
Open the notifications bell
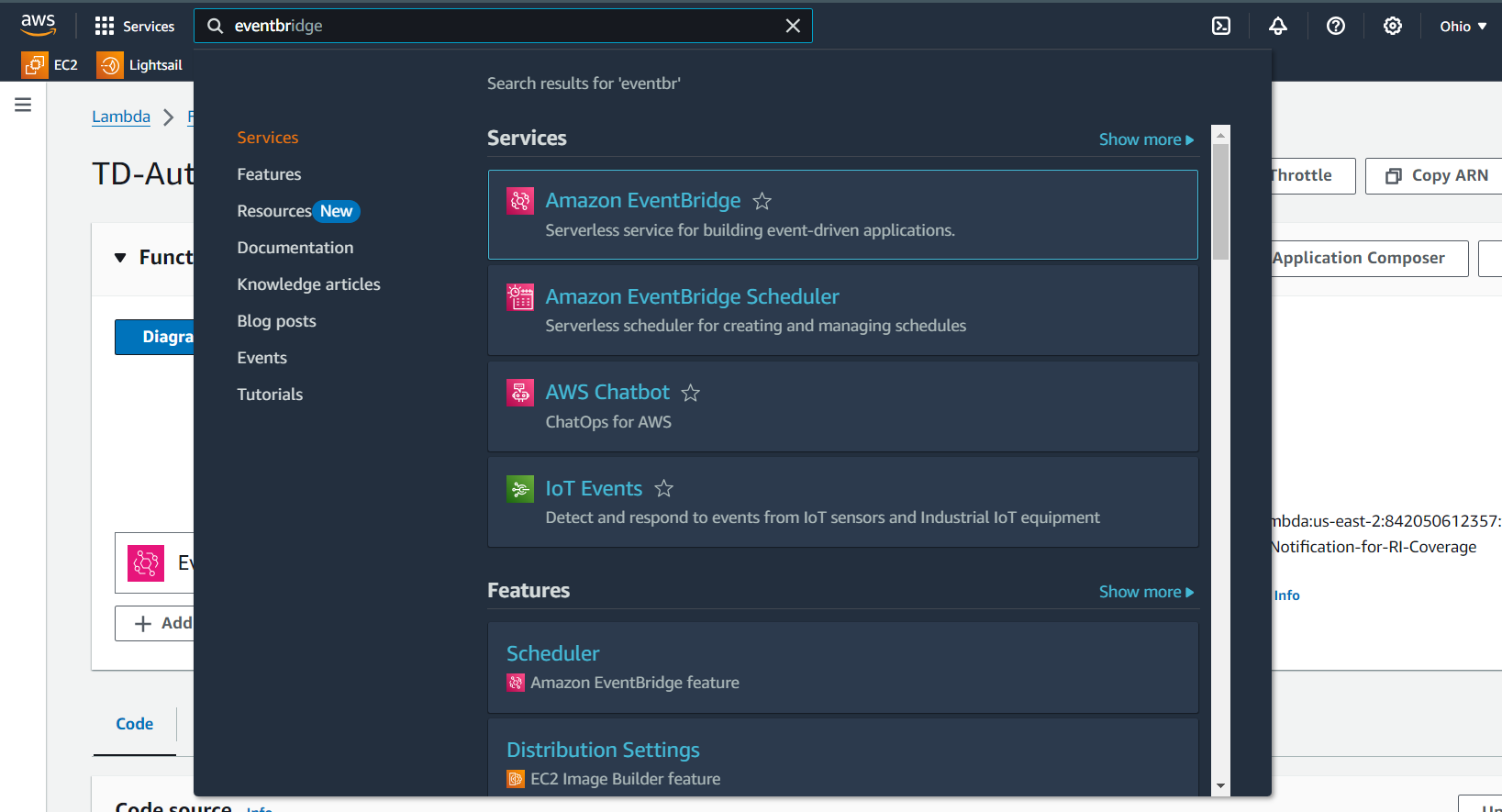click(1278, 26)
